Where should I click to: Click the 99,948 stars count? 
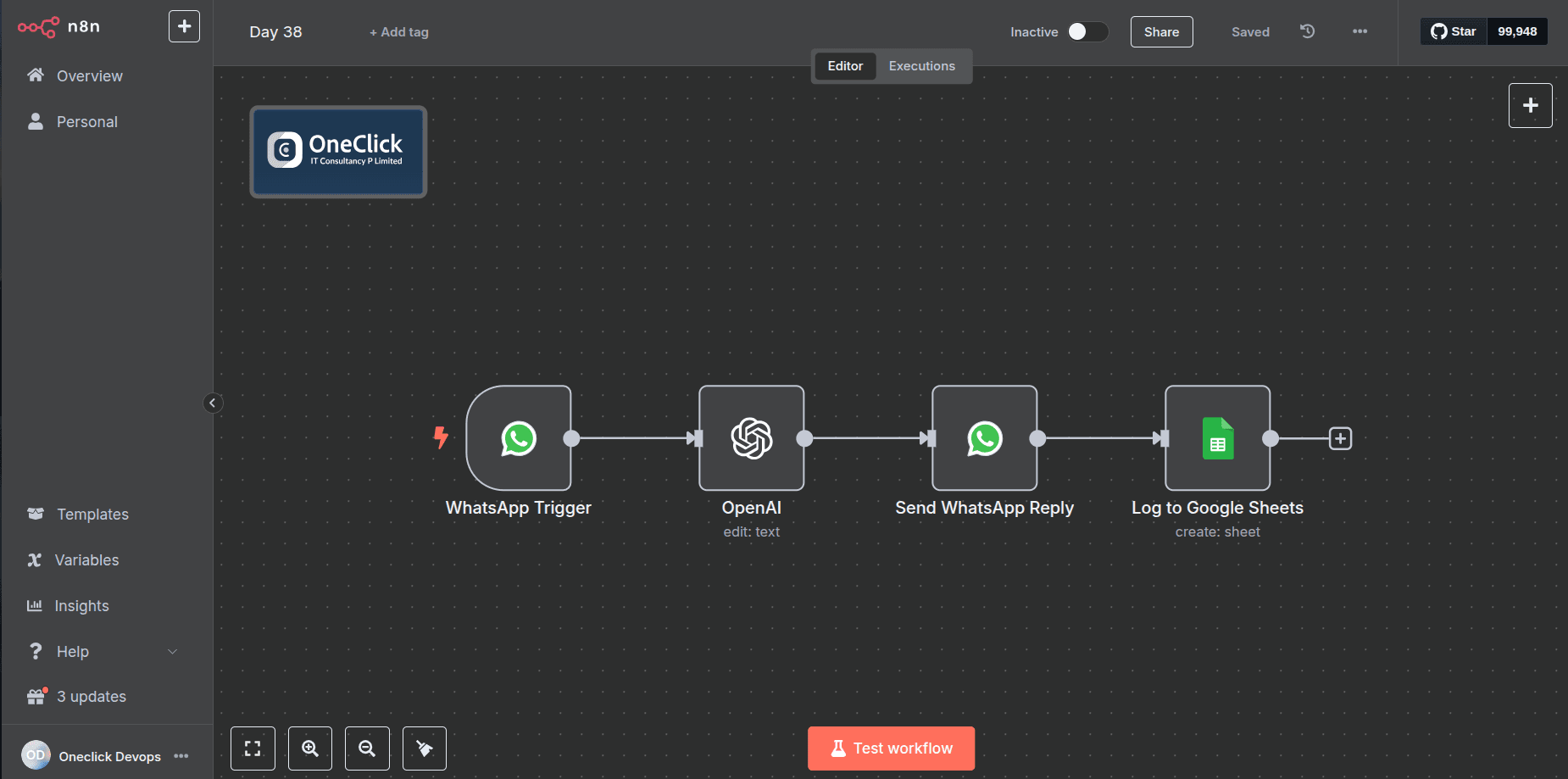pyautogui.click(x=1517, y=31)
